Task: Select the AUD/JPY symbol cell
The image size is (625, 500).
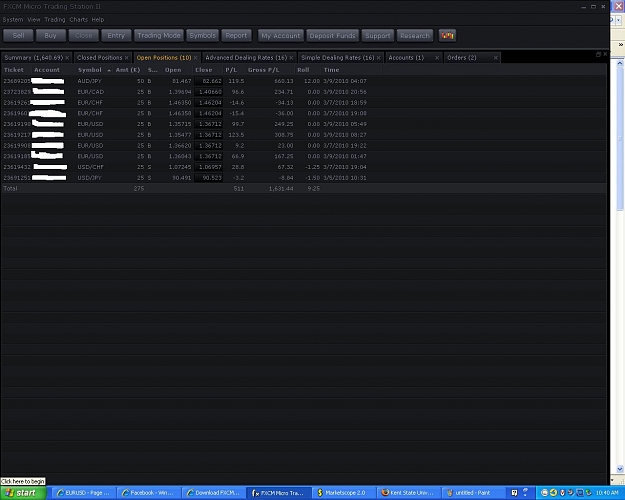Action: [90, 81]
